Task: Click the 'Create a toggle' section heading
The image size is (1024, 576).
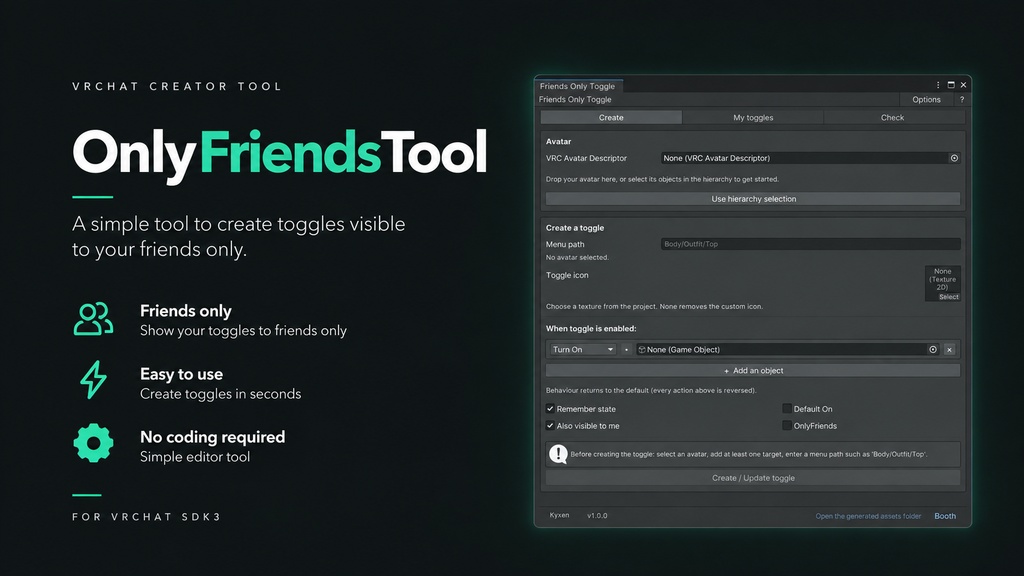Action: pyautogui.click(x=575, y=228)
